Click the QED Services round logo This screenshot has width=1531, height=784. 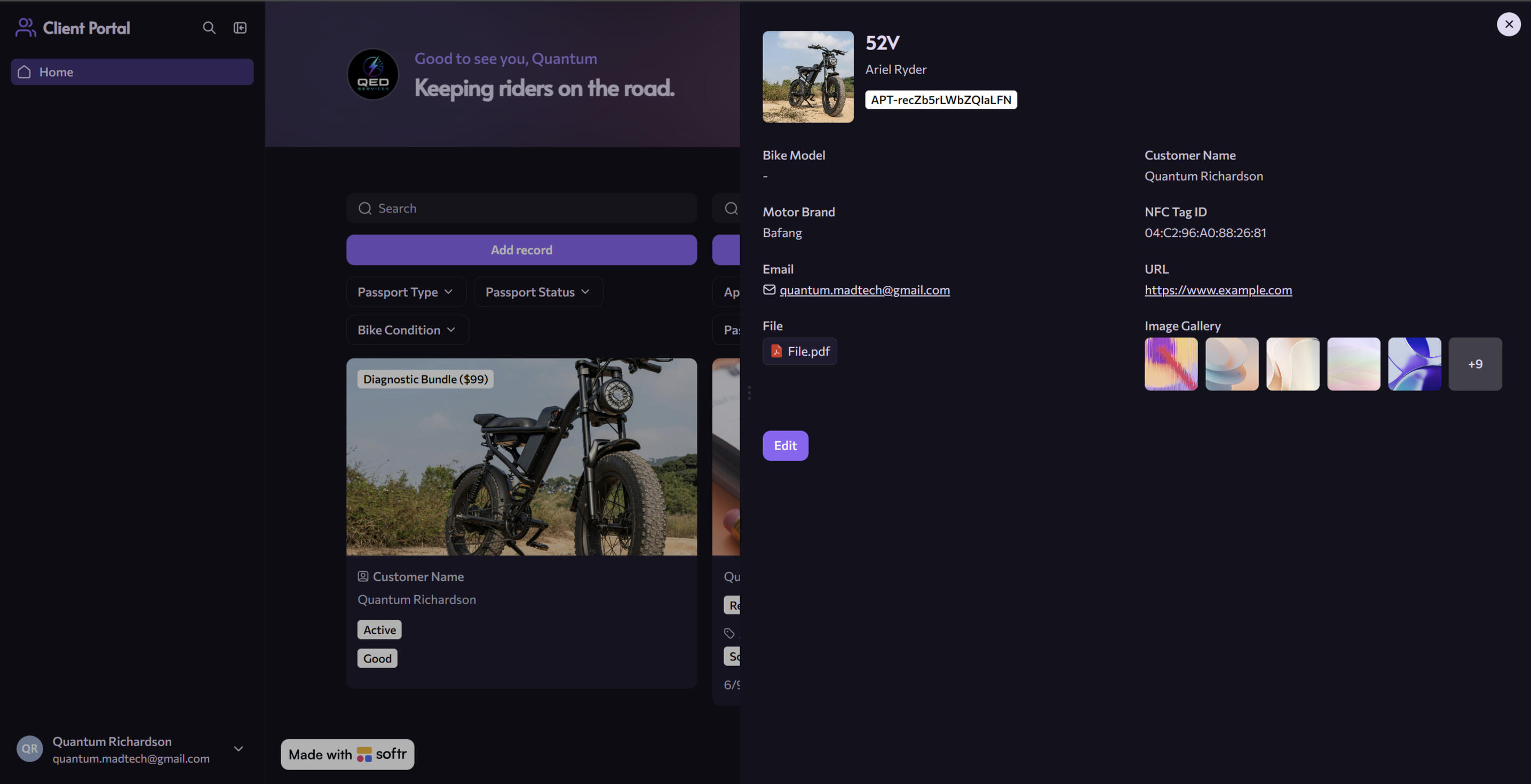[x=372, y=74]
